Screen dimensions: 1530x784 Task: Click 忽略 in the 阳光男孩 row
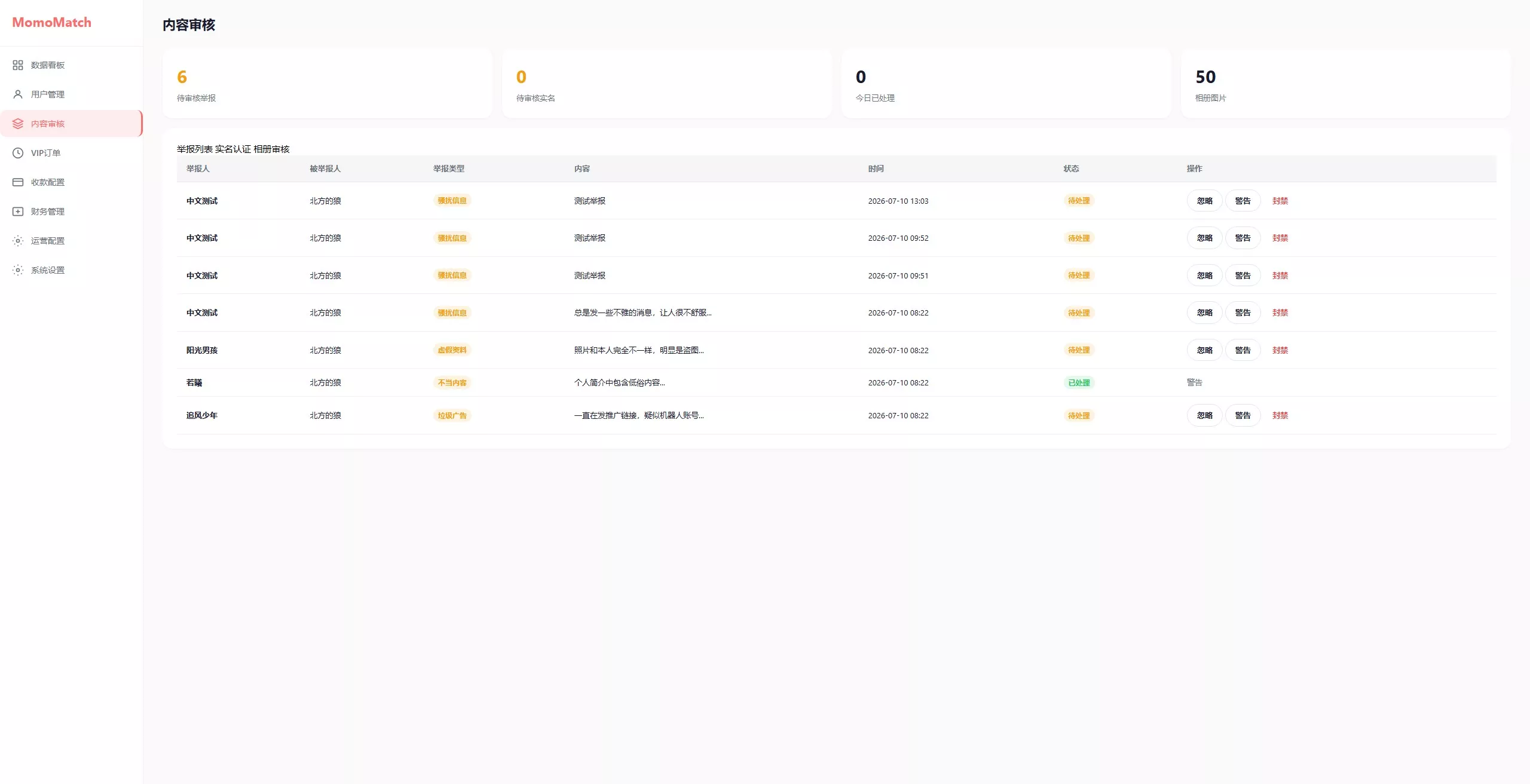1204,350
